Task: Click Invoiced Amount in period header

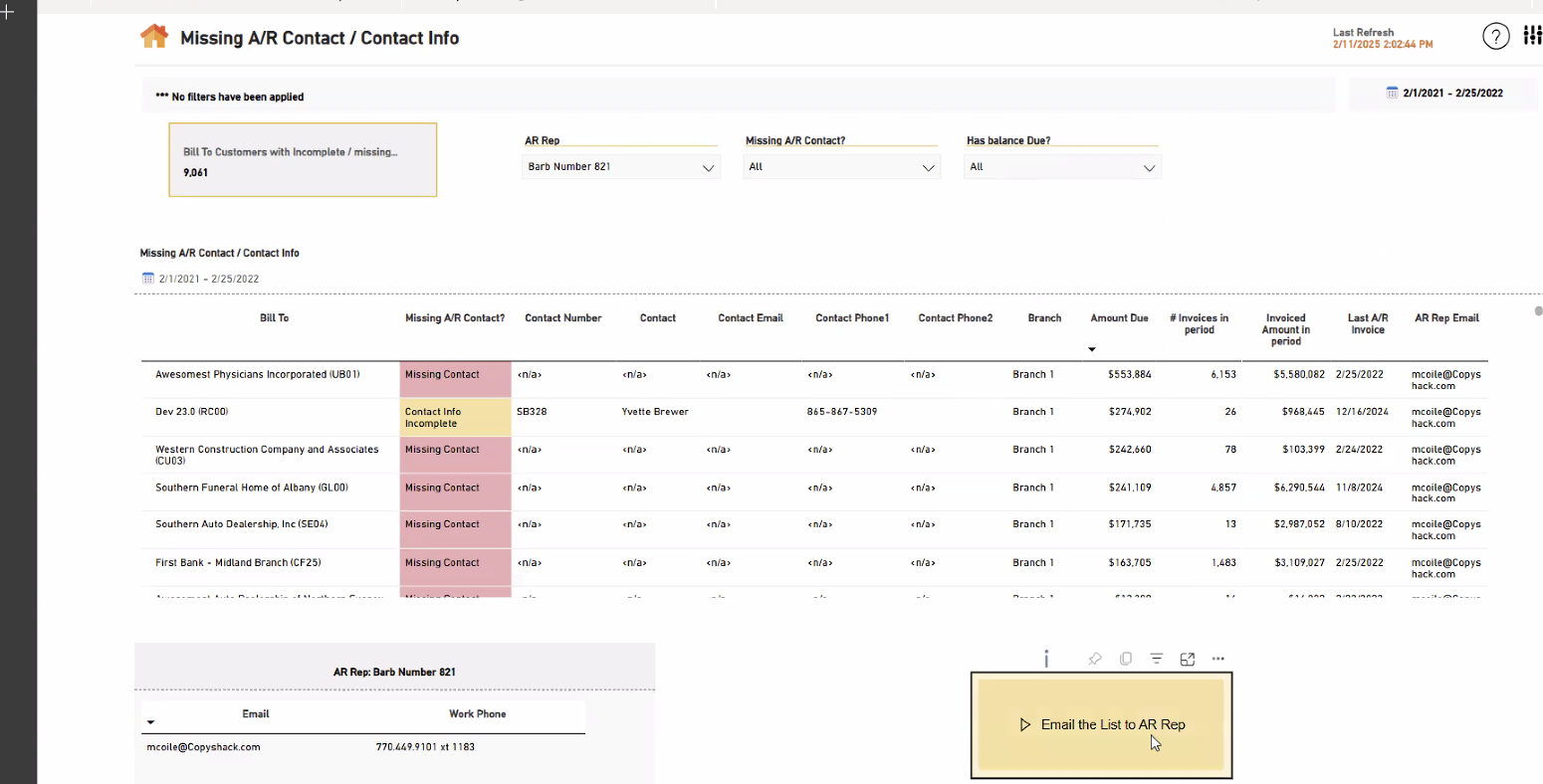Action: pyautogui.click(x=1286, y=329)
